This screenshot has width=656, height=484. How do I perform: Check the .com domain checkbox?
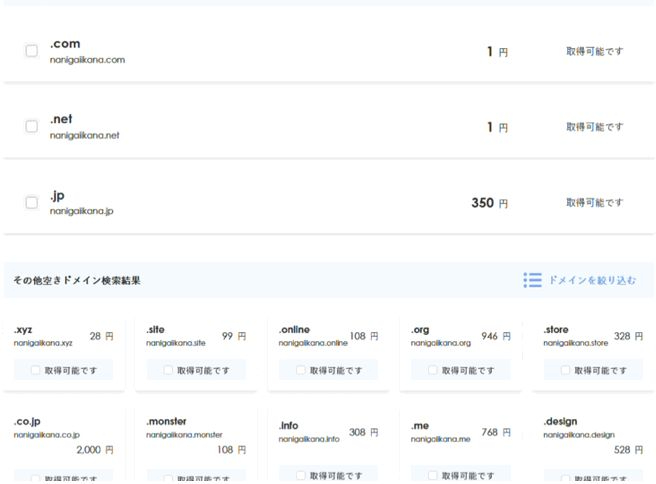click(31, 51)
